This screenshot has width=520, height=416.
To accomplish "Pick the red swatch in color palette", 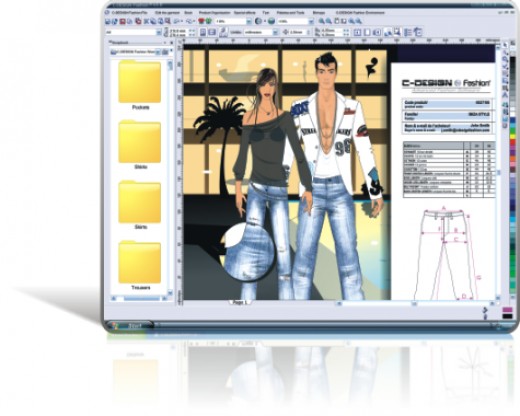I will pos(512,141).
